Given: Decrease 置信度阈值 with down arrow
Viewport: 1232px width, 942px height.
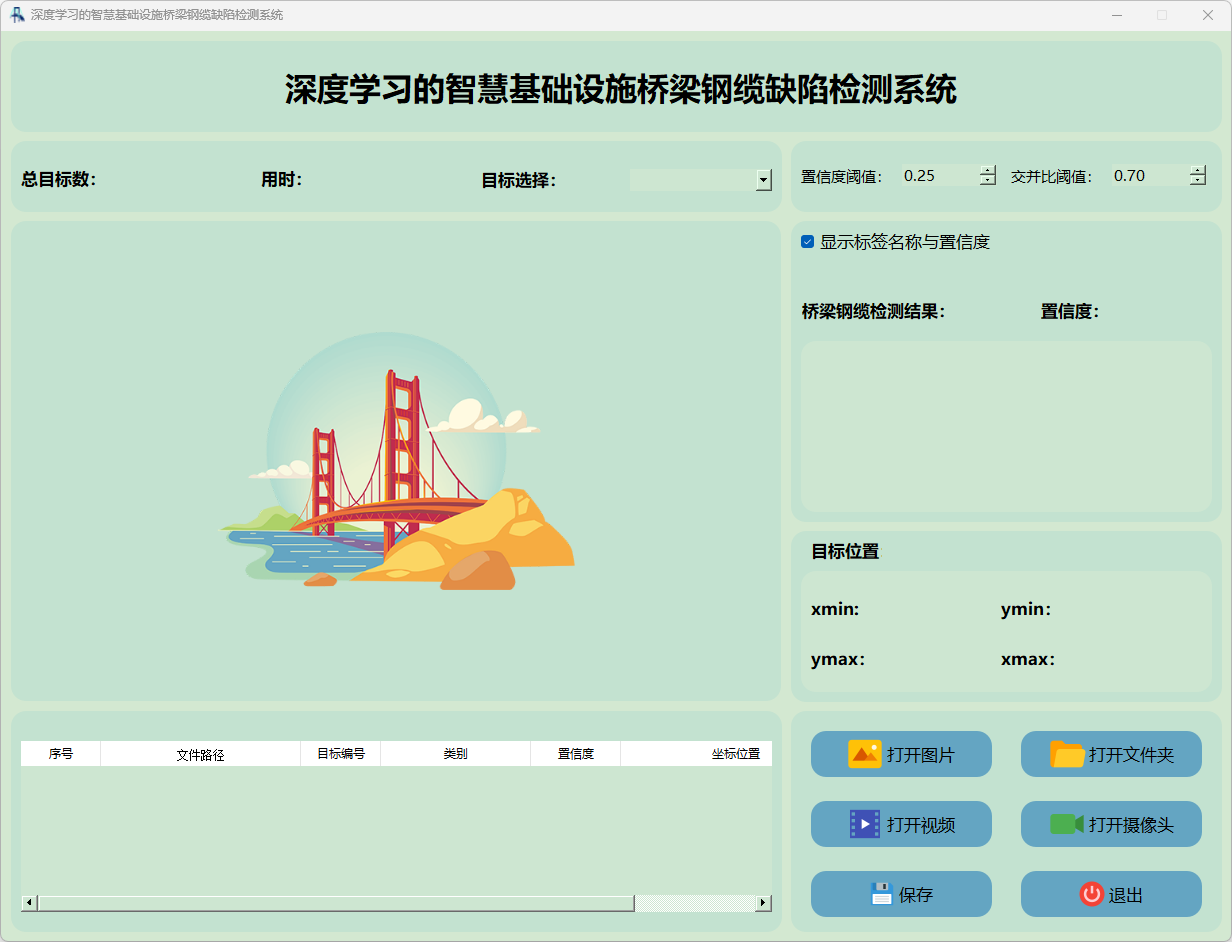Looking at the screenshot, I should pyautogui.click(x=988, y=181).
